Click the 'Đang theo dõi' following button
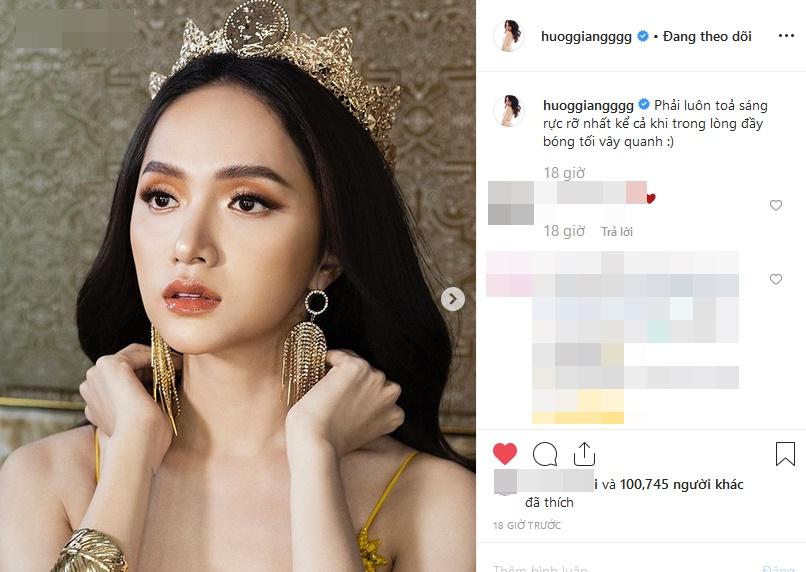The width and height of the screenshot is (806, 572). coord(707,36)
